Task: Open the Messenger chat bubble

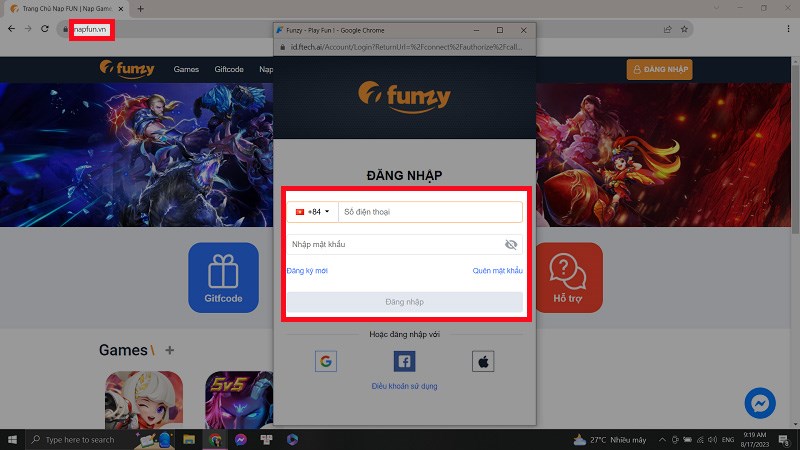Action: (x=760, y=403)
